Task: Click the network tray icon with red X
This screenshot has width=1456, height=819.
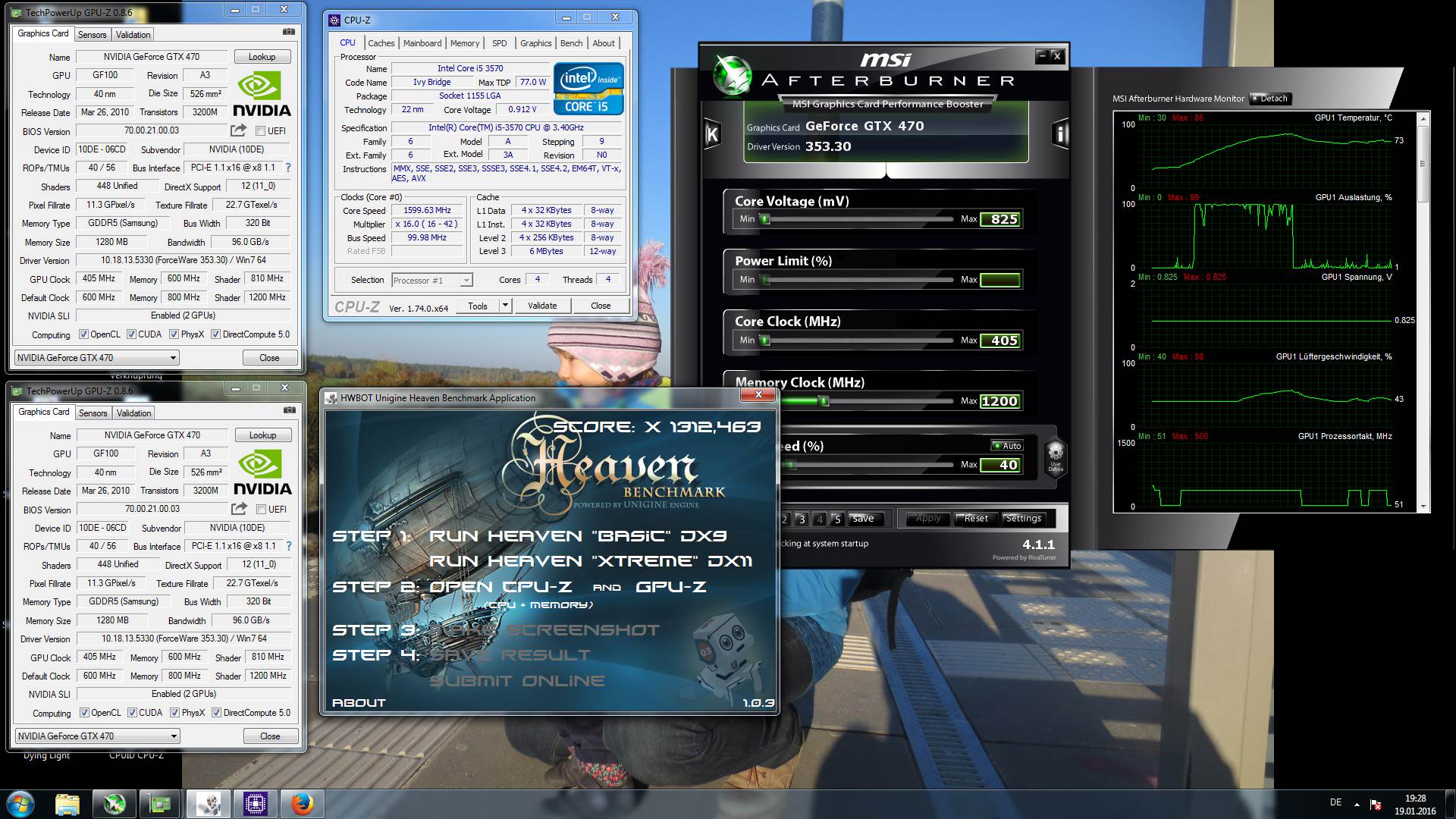Action: 1376,804
